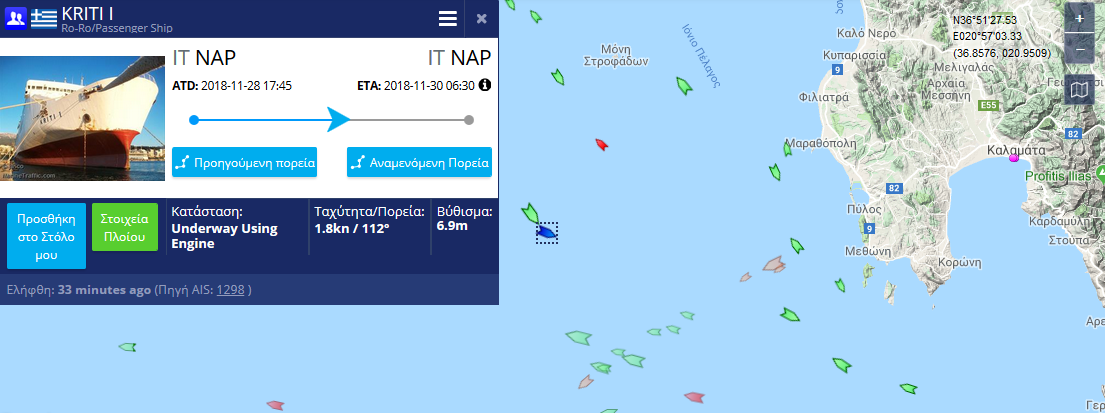Zoom in on the map

[x=1079, y=18]
